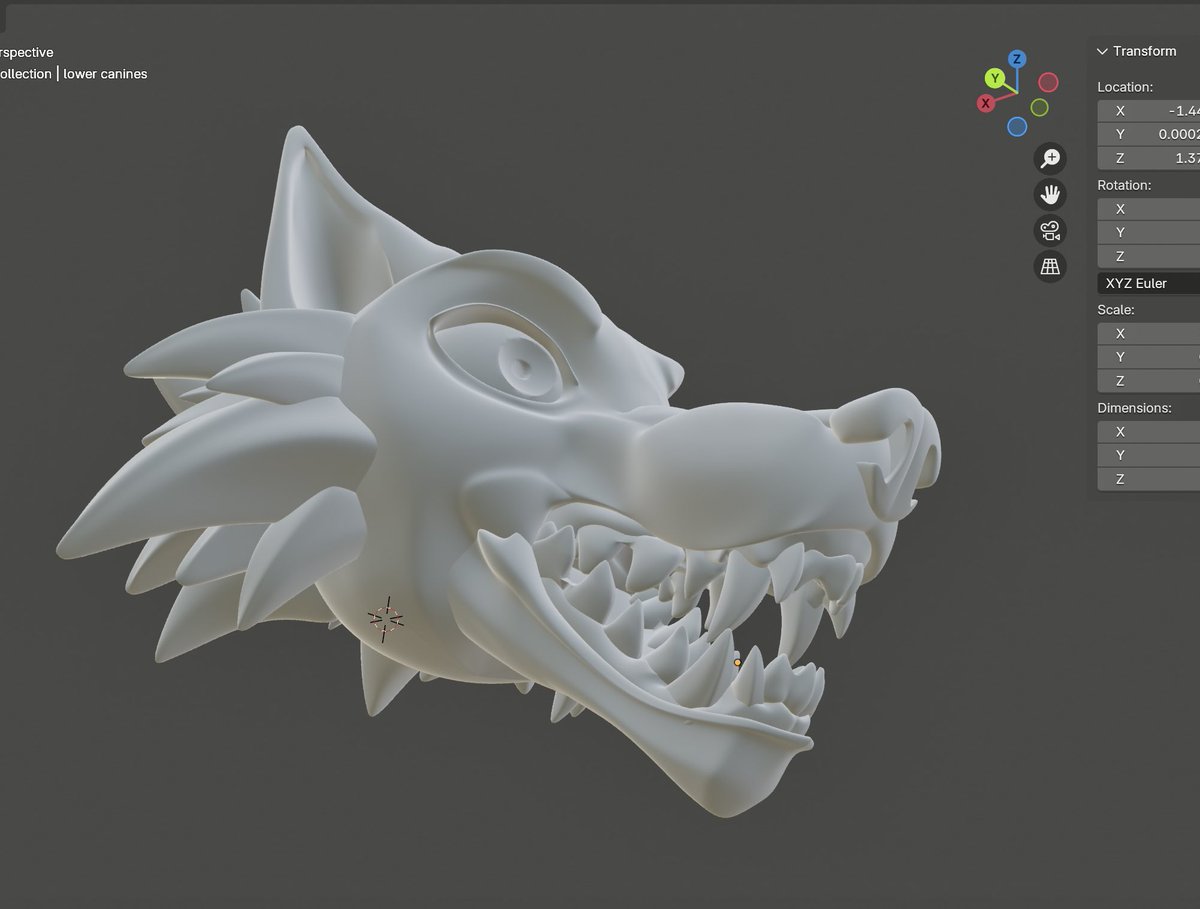The width and height of the screenshot is (1200, 909).
Task: Click the camera view icon
Action: coord(1048,230)
